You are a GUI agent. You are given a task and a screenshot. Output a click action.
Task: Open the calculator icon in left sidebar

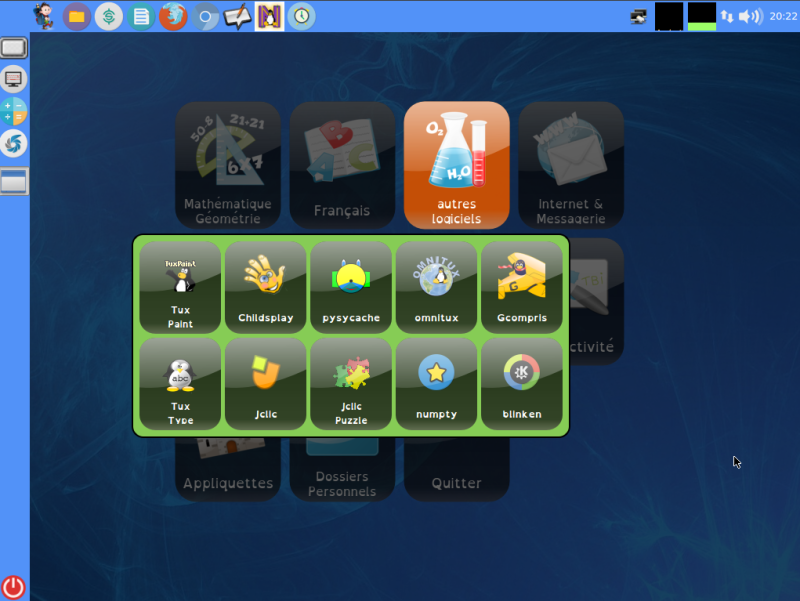click(x=14, y=111)
